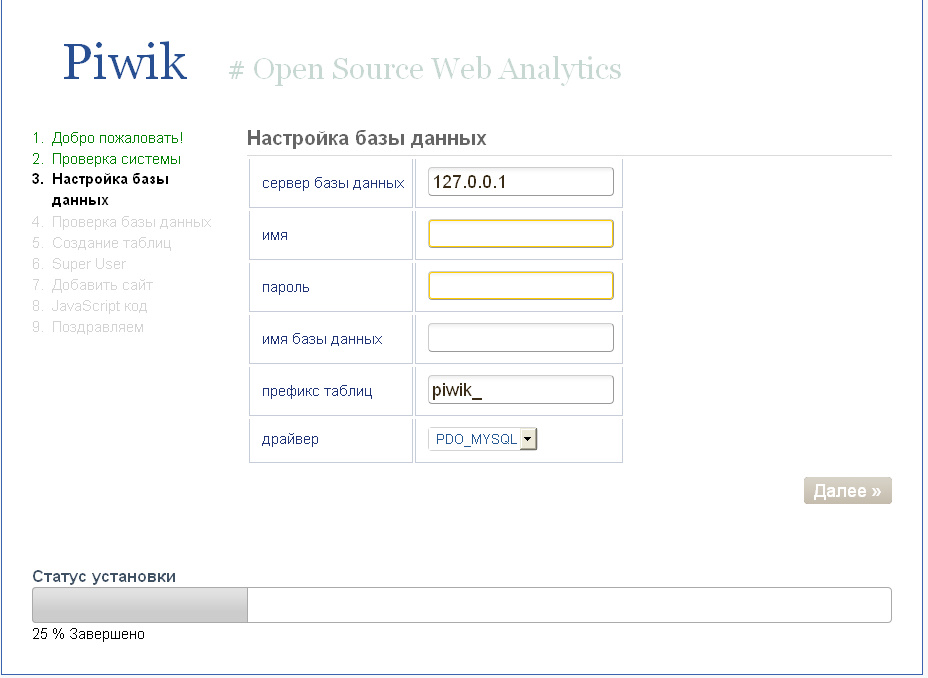Viewport: 928px width, 678px height.
Task: Click the префикс таблиц label
Action: pos(317,391)
